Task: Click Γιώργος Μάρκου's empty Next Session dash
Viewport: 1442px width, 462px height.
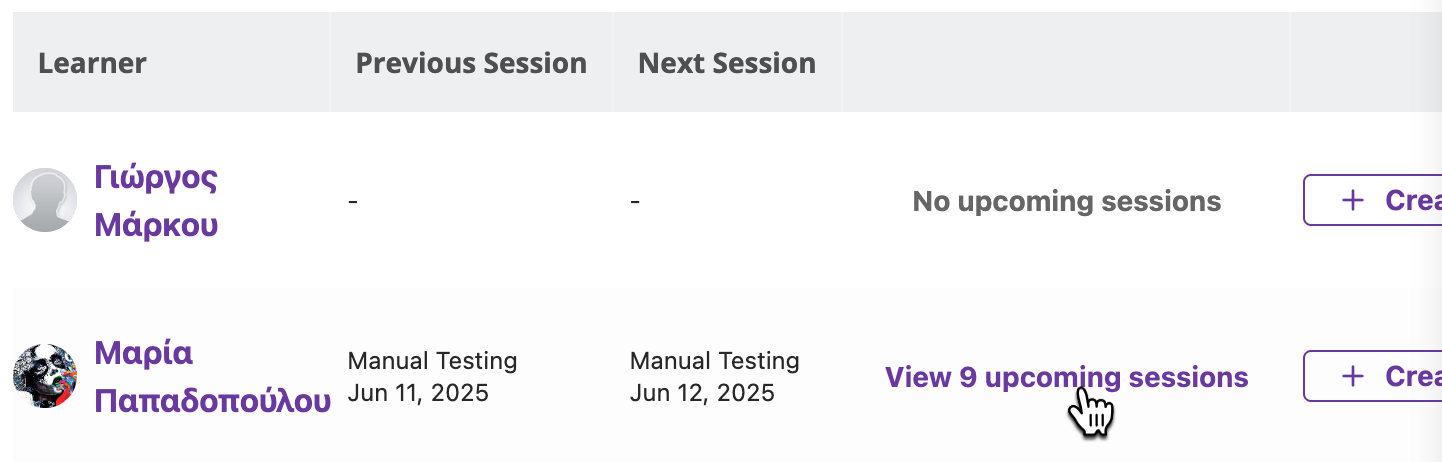Action: (635, 201)
